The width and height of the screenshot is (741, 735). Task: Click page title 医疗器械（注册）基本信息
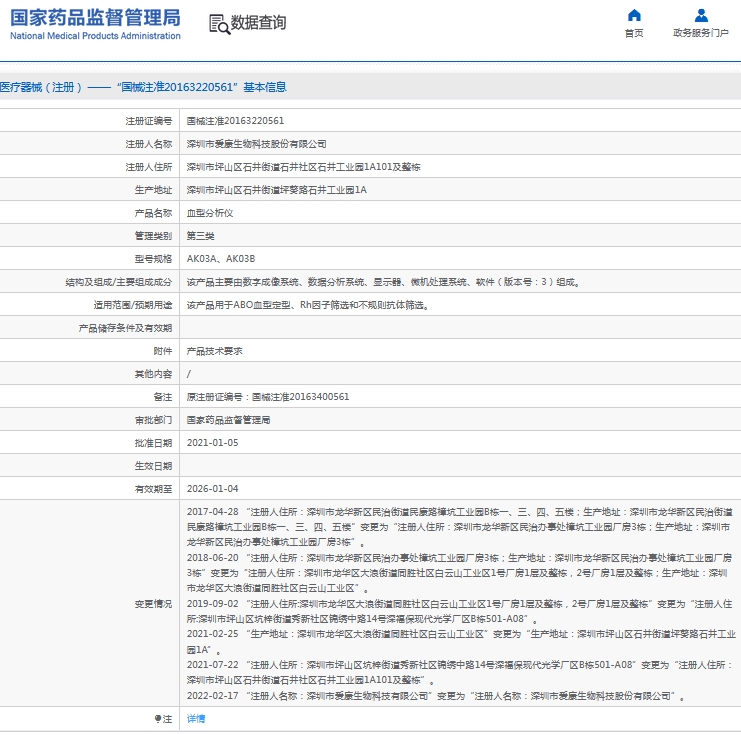[x=143, y=87]
